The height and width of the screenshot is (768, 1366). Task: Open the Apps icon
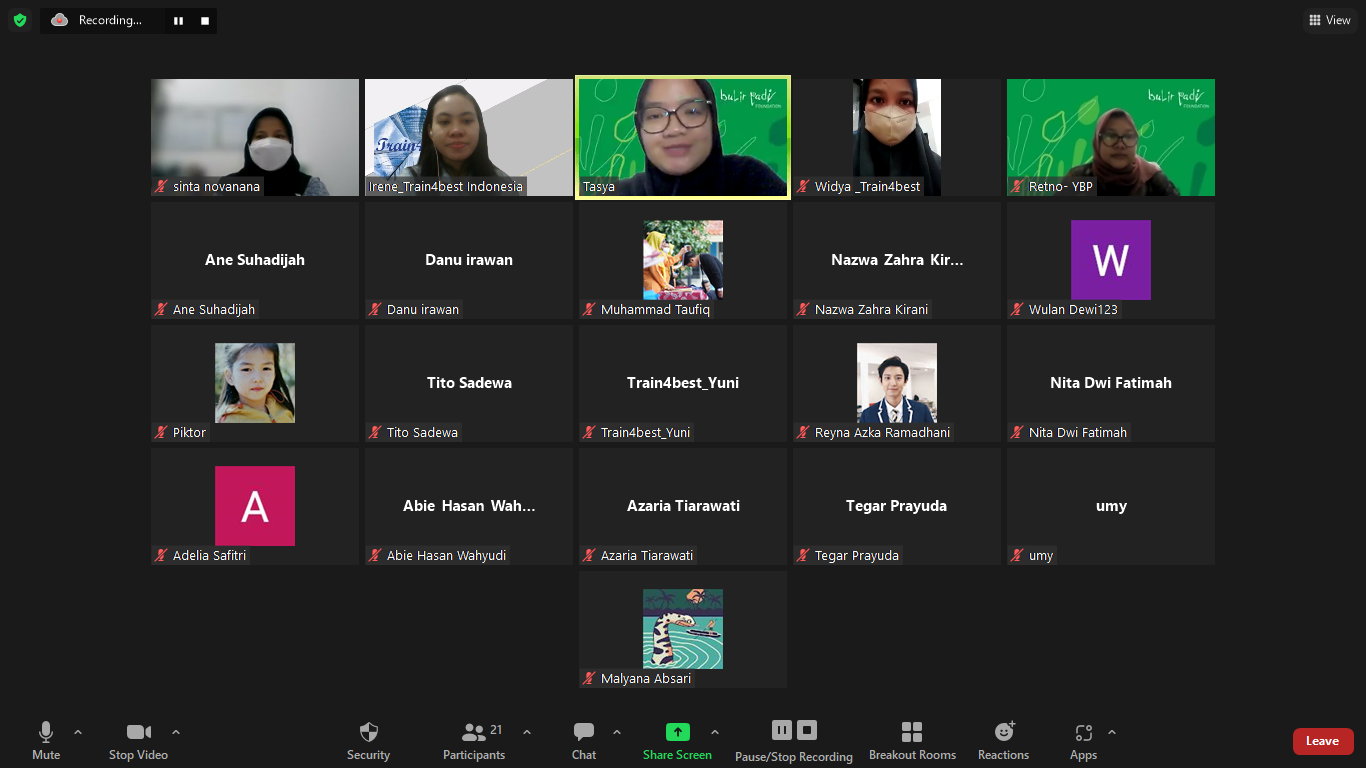pos(1083,733)
